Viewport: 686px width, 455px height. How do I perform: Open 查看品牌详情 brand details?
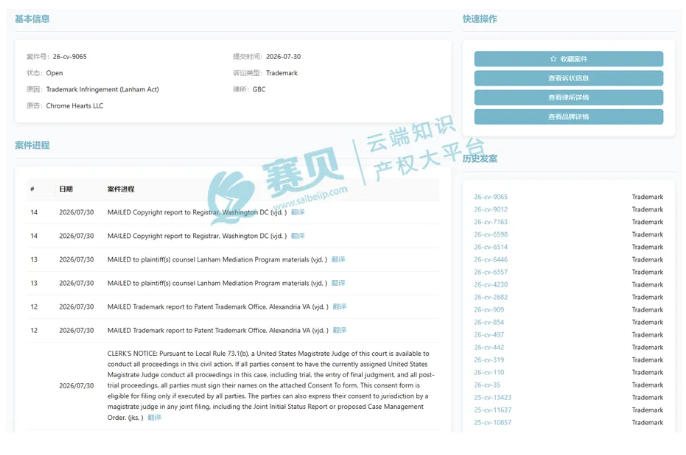click(568, 117)
